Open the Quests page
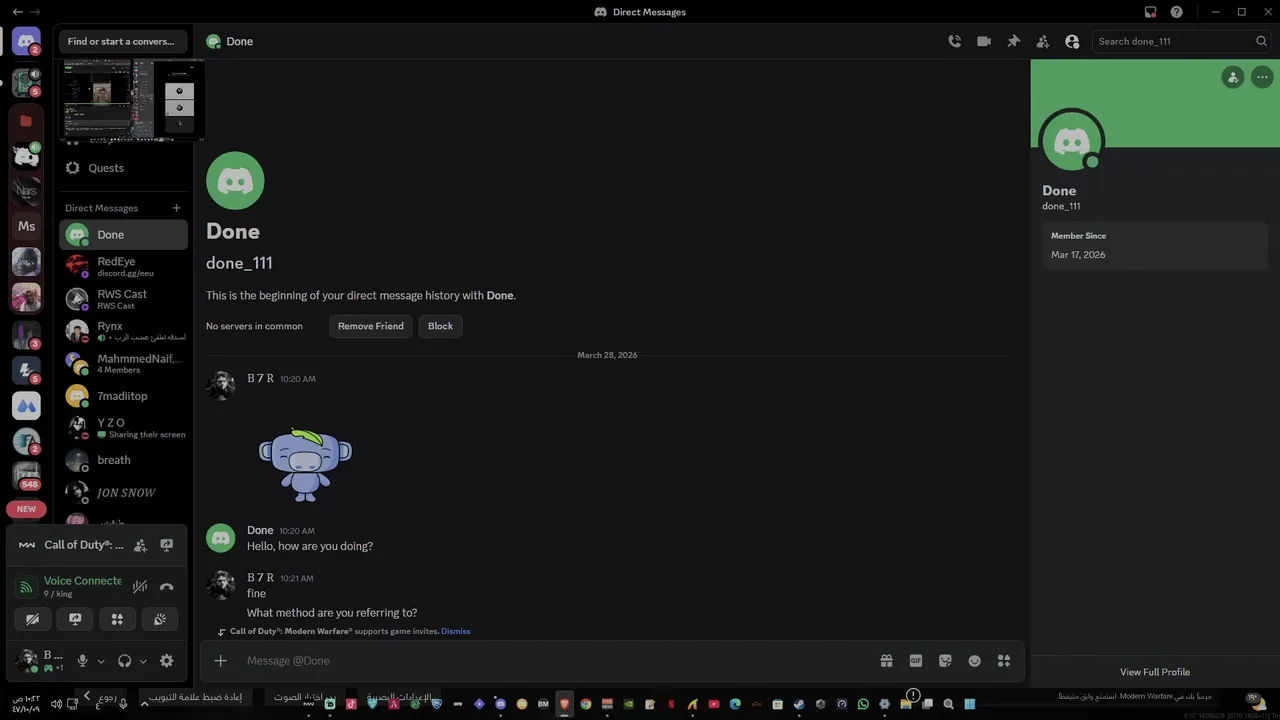Image resolution: width=1280 pixels, height=720 pixels. 123,168
